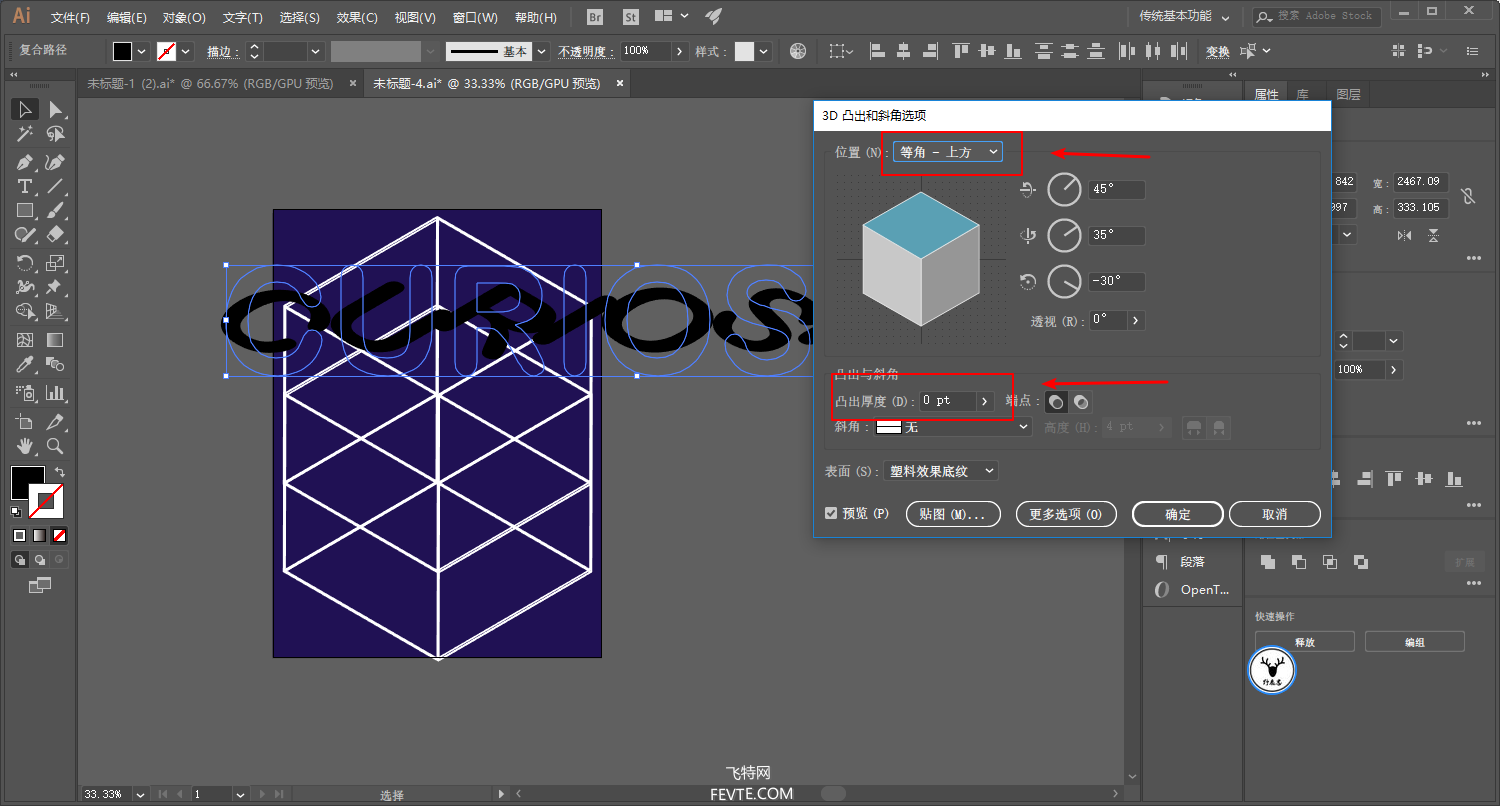Switch to 未标题-1 (2).ai document tab

[x=210, y=84]
